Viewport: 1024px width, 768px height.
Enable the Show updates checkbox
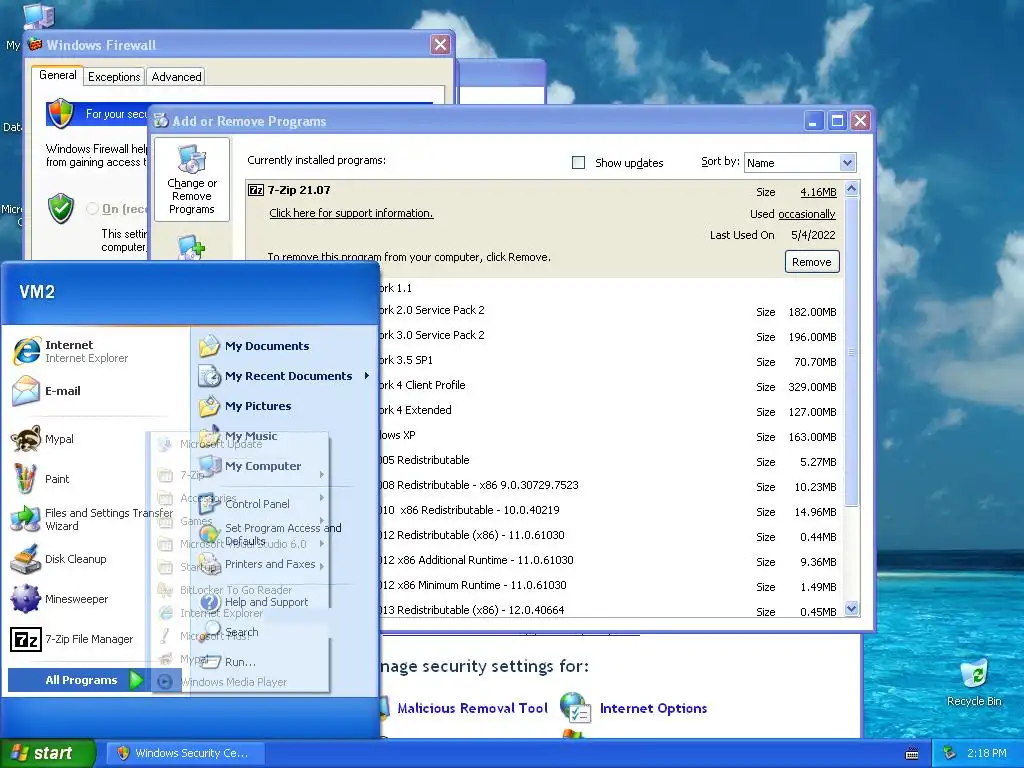point(578,162)
